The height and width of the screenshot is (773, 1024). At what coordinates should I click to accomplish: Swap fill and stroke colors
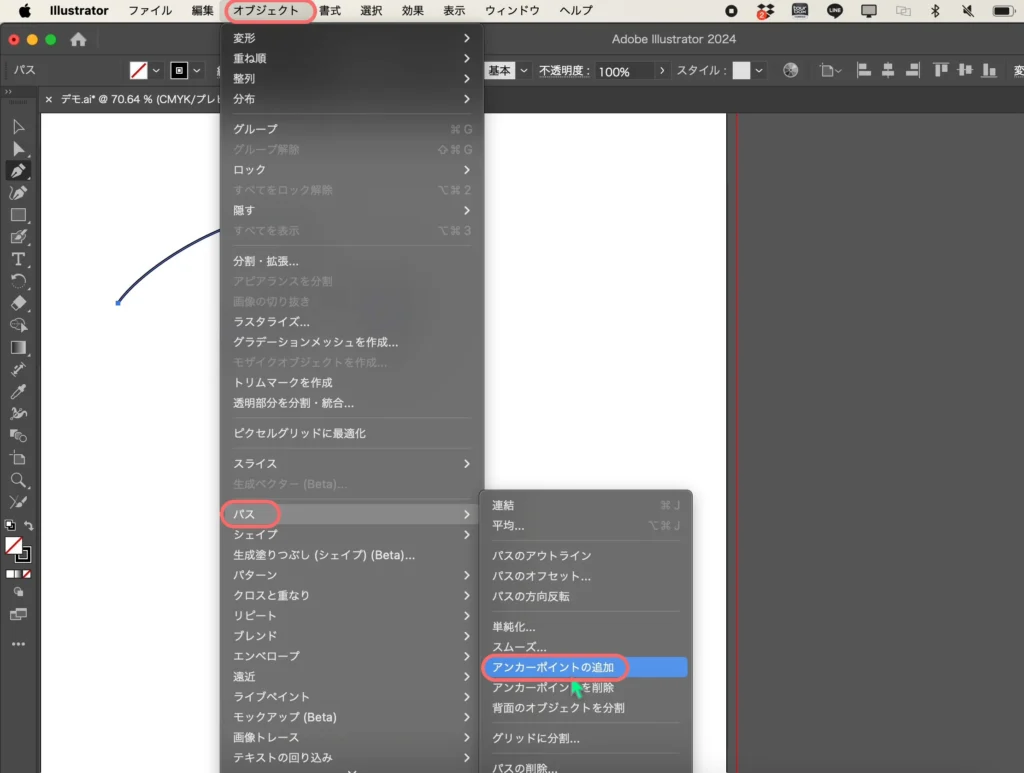tap(29, 526)
